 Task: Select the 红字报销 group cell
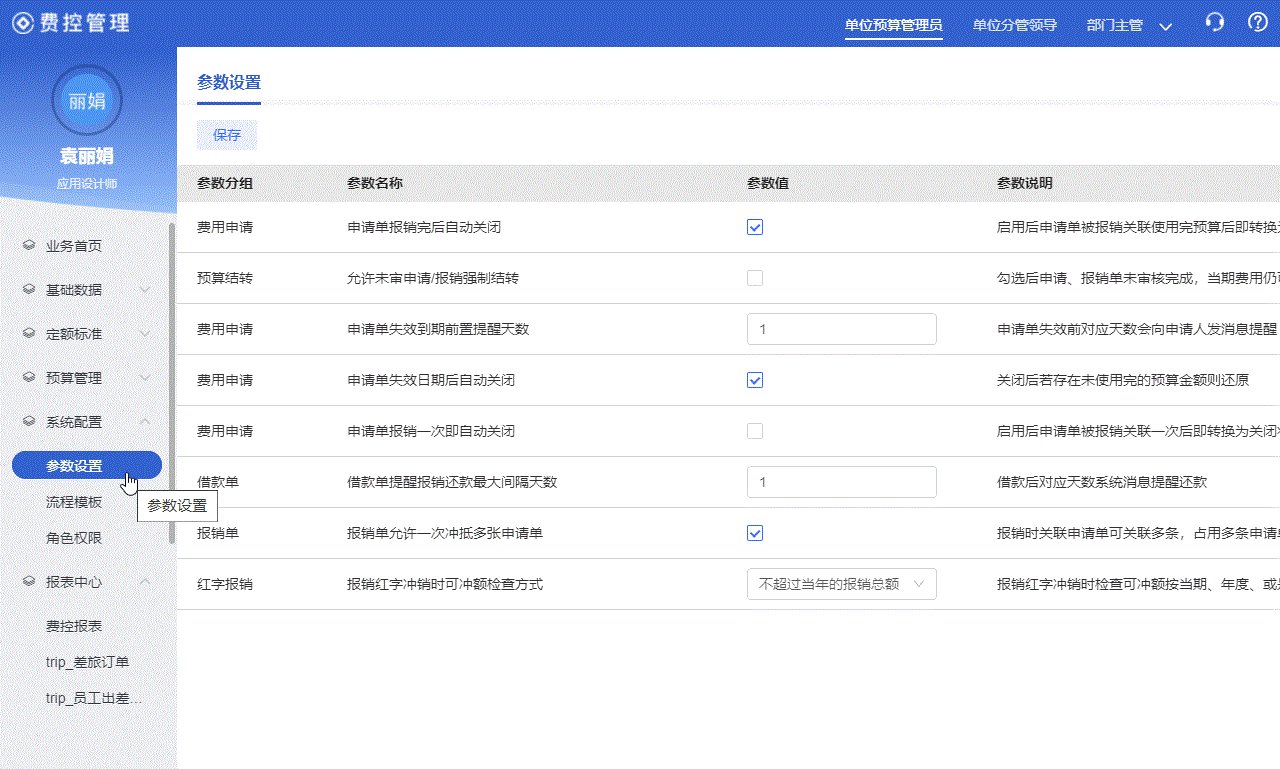tap(225, 584)
